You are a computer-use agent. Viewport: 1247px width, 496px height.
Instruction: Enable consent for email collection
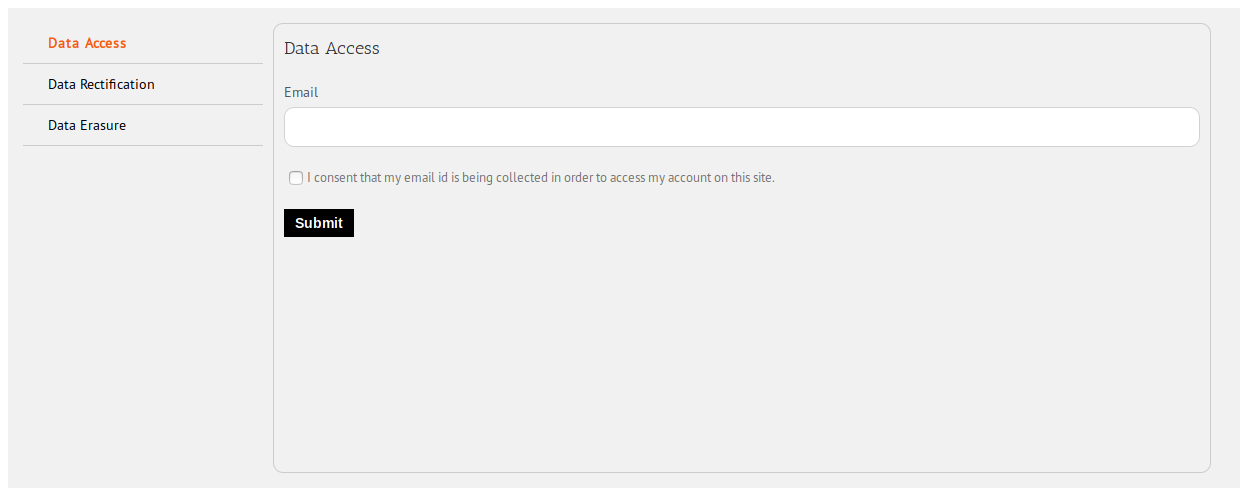tap(296, 178)
